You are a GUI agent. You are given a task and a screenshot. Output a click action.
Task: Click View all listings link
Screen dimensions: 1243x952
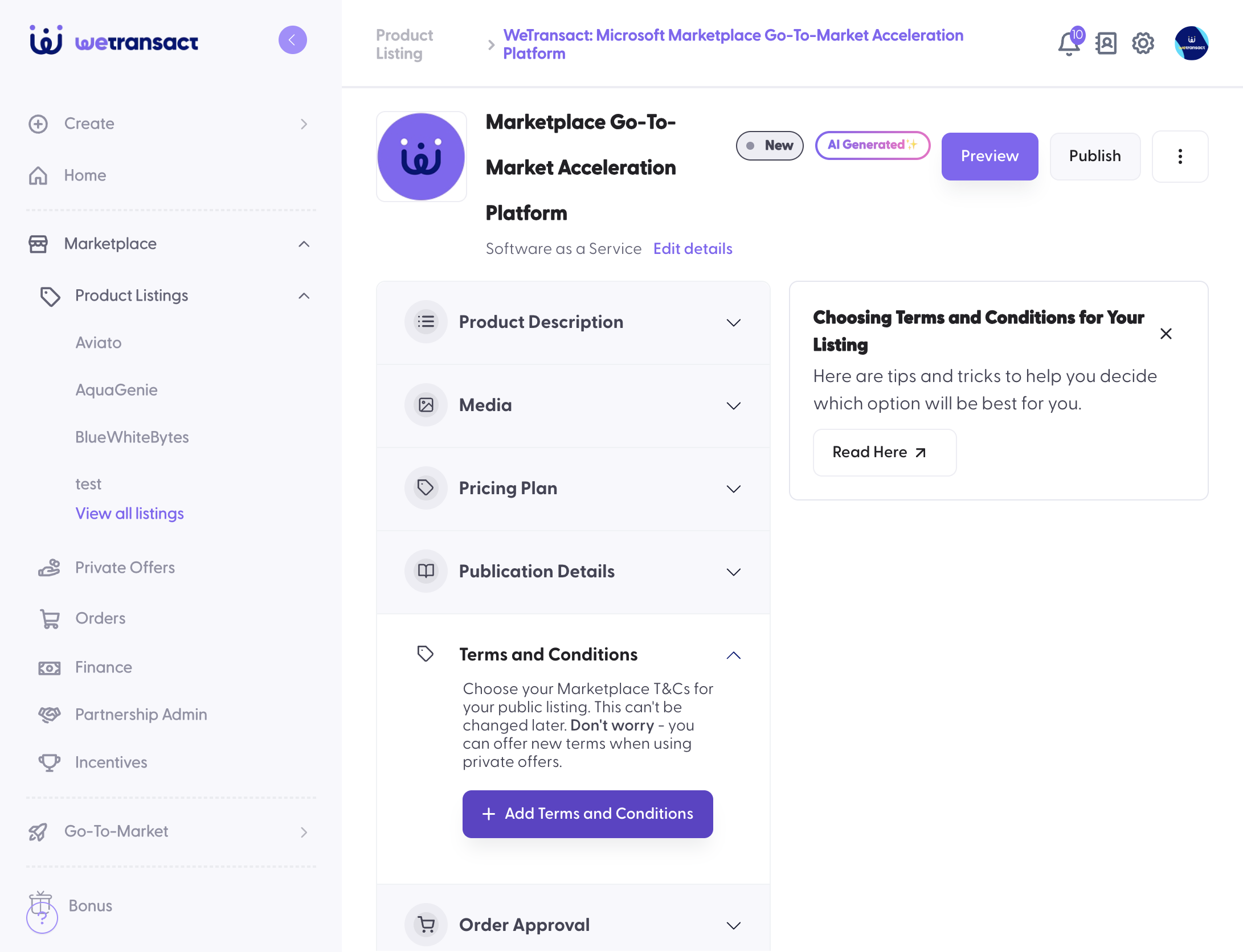pos(129,514)
